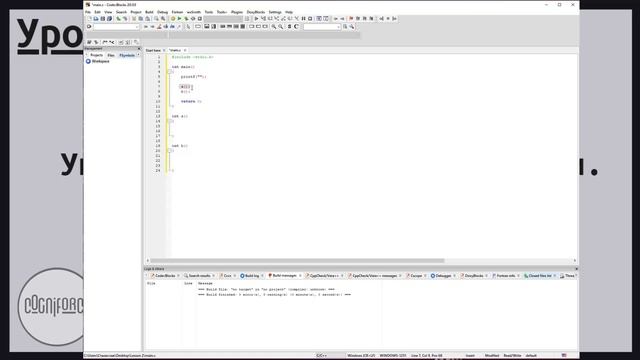Click the Next line debug icon

point(270,19)
